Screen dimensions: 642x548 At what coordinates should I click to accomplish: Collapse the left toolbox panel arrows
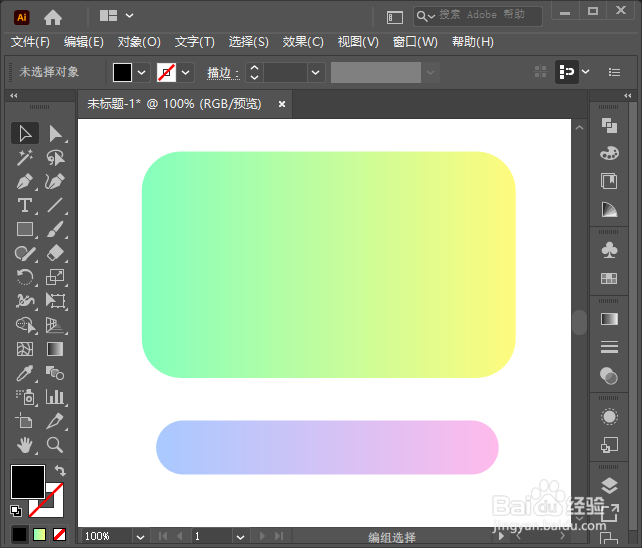14,95
